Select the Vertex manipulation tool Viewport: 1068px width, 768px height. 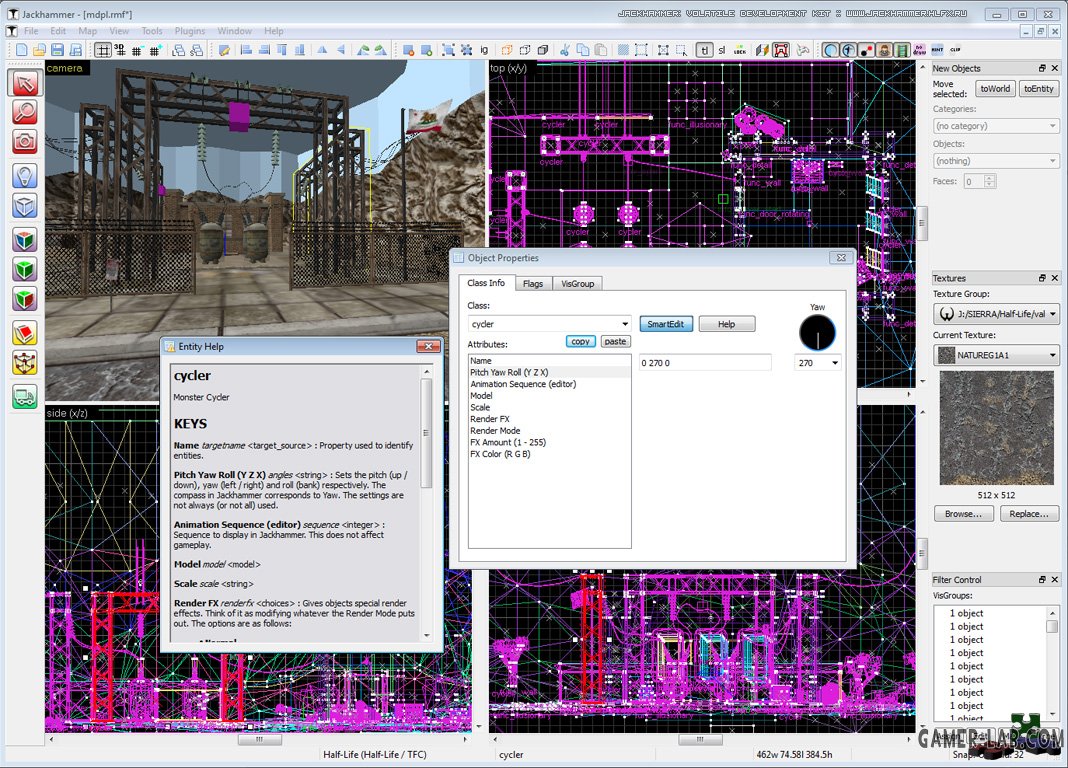point(25,363)
